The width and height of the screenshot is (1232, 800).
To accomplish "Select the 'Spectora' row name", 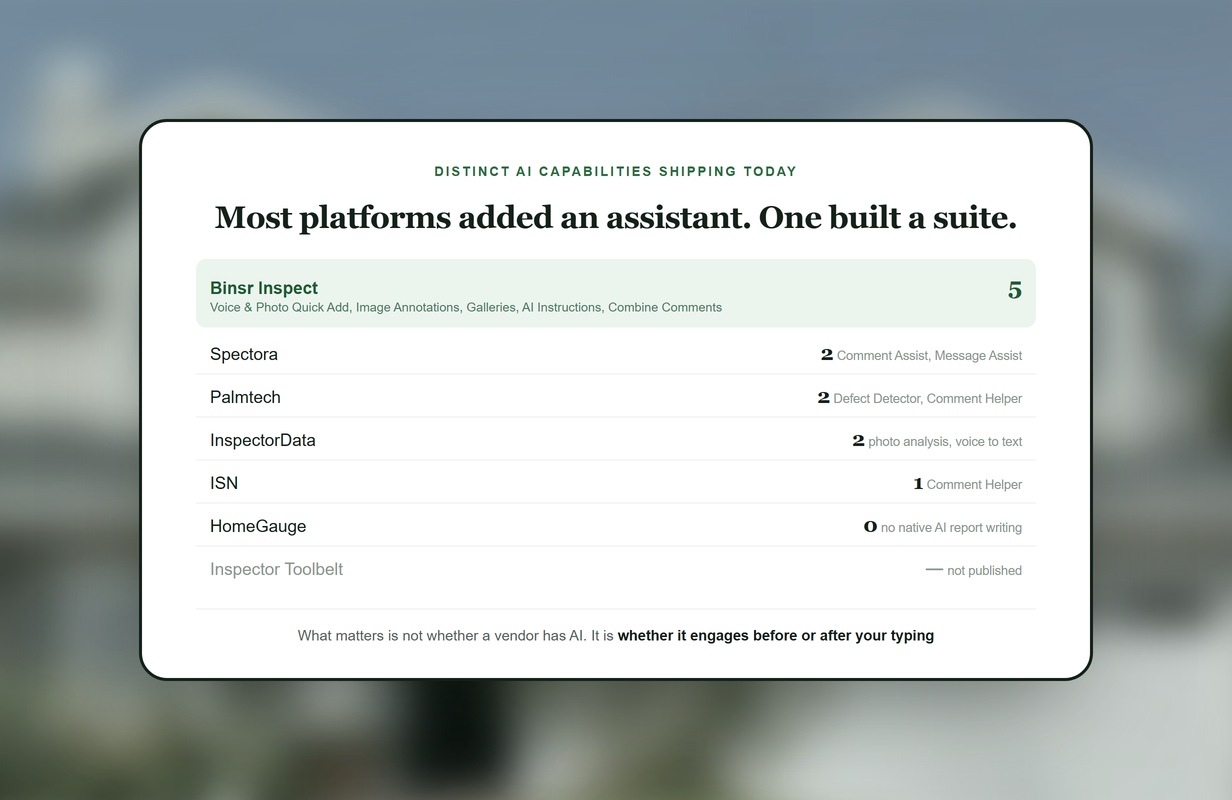I will [x=244, y=354].
